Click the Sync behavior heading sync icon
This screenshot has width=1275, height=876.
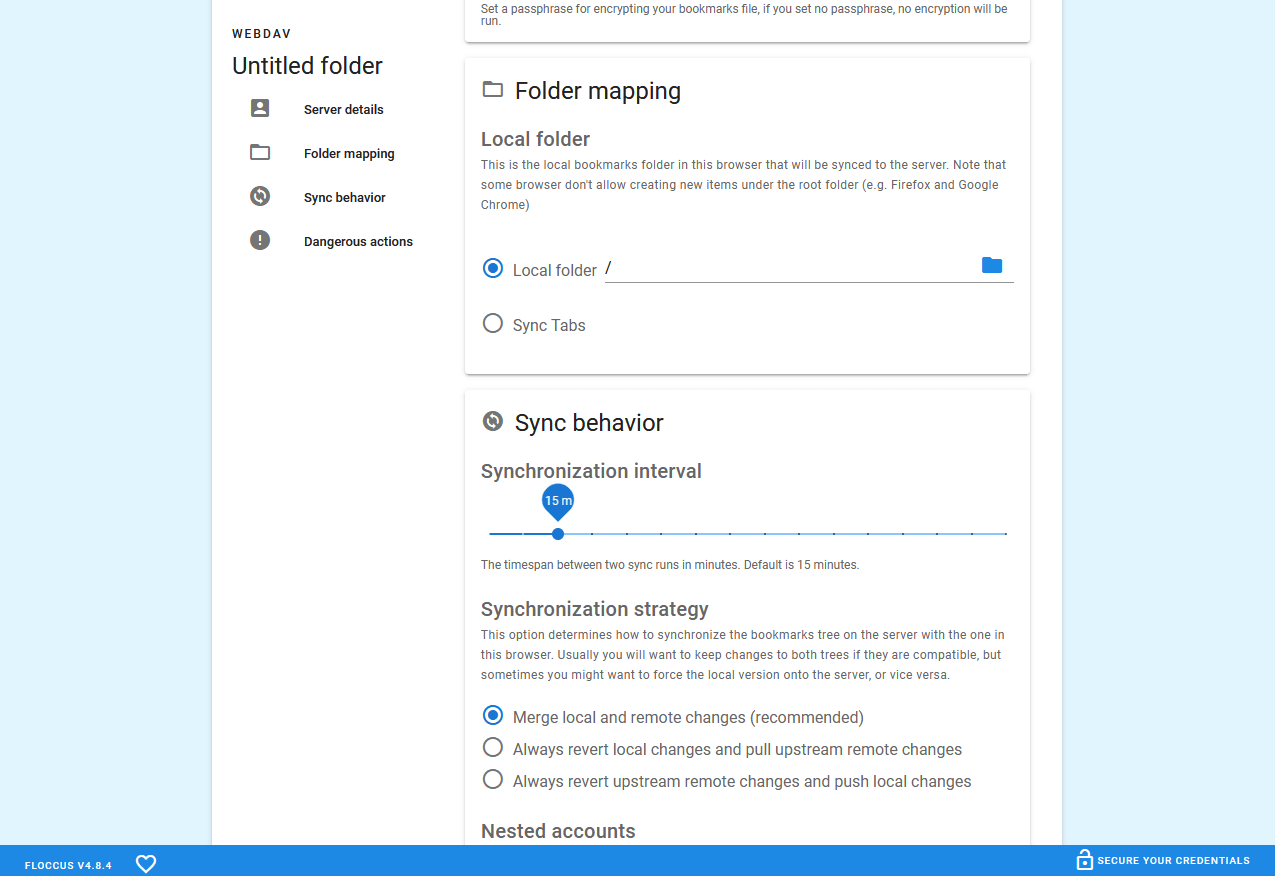click(x=492, y=422)
